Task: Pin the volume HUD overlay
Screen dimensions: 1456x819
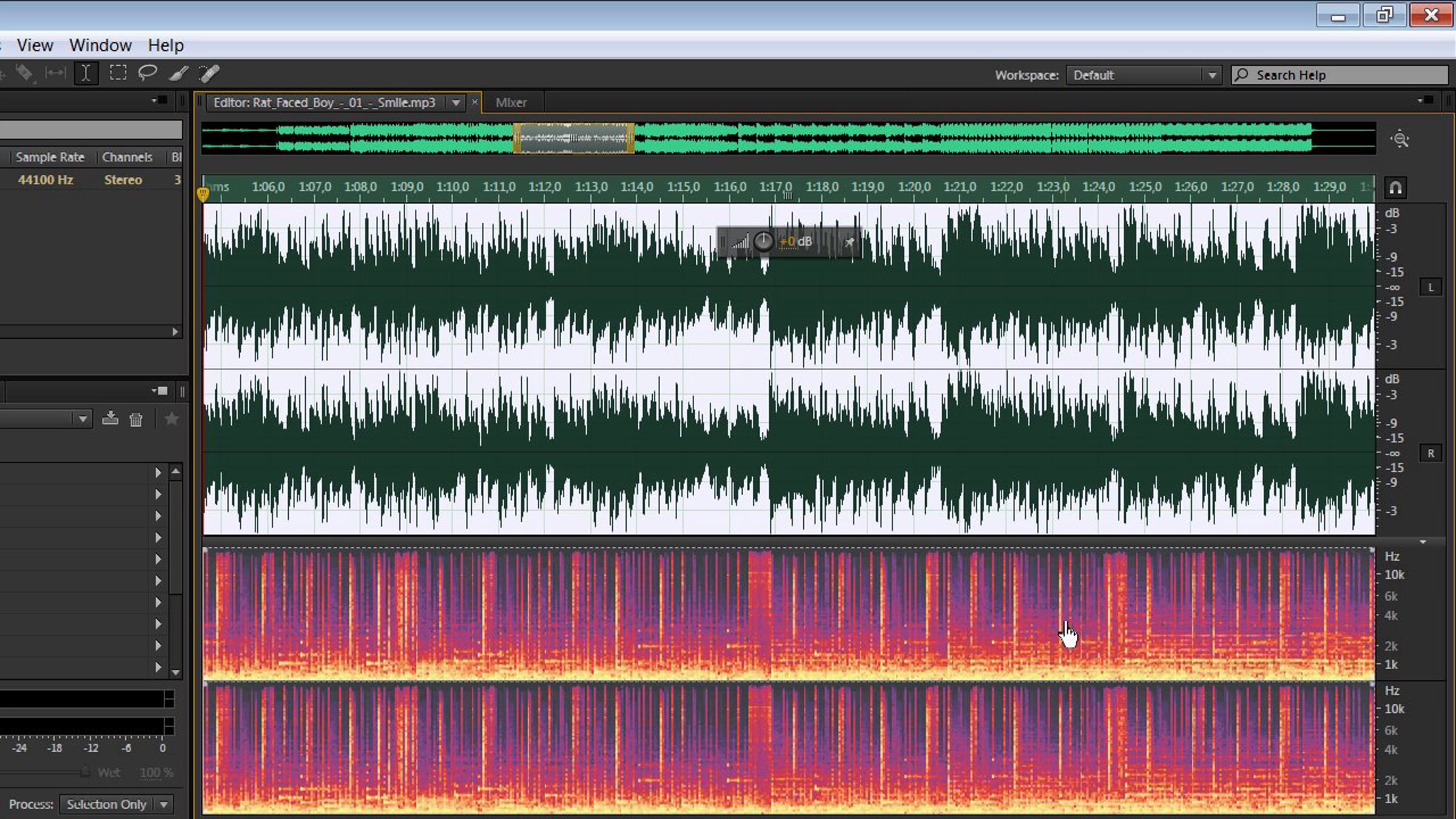Action: click(x=849, y=242)
